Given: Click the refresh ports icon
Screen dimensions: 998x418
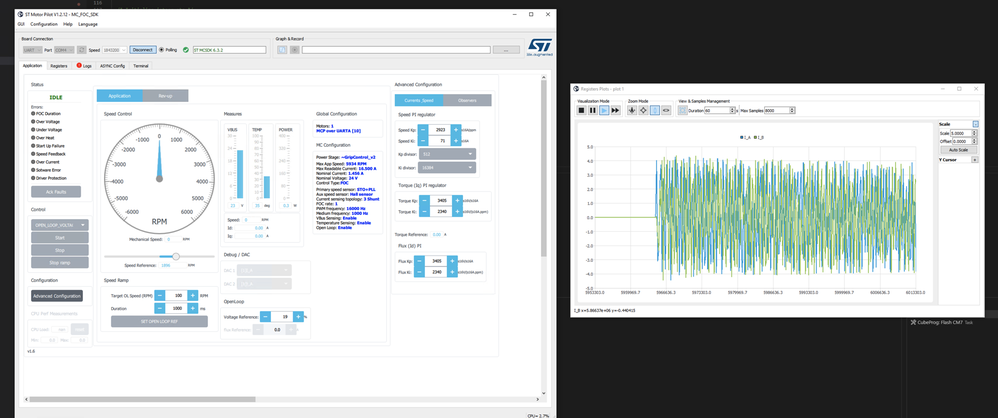Looking at the screenshot, I should coord(81,50).
